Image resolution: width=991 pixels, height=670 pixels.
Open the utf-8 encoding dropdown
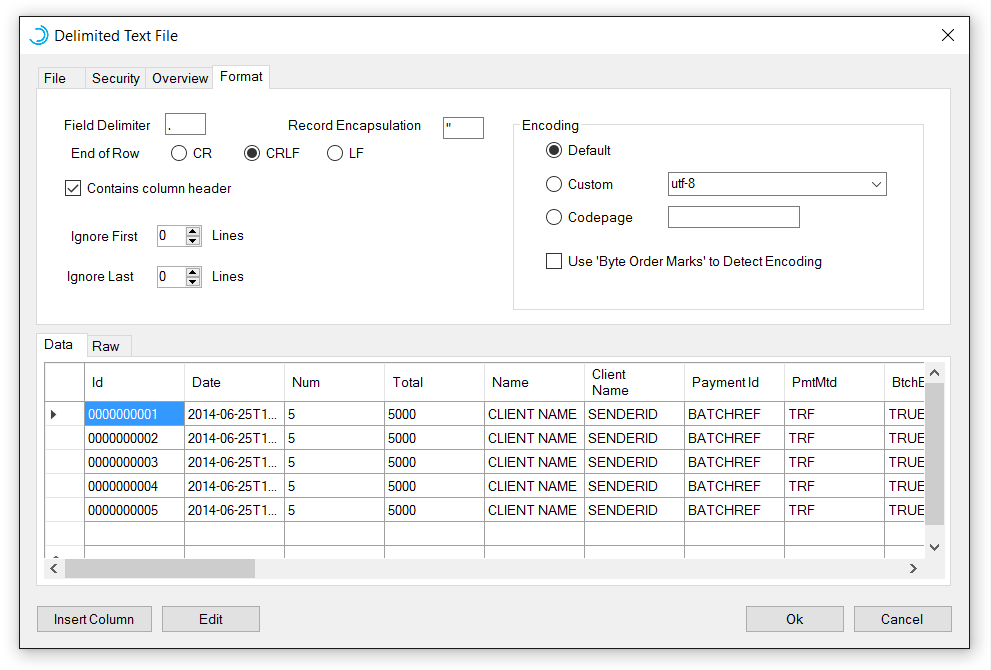point(876,184)
